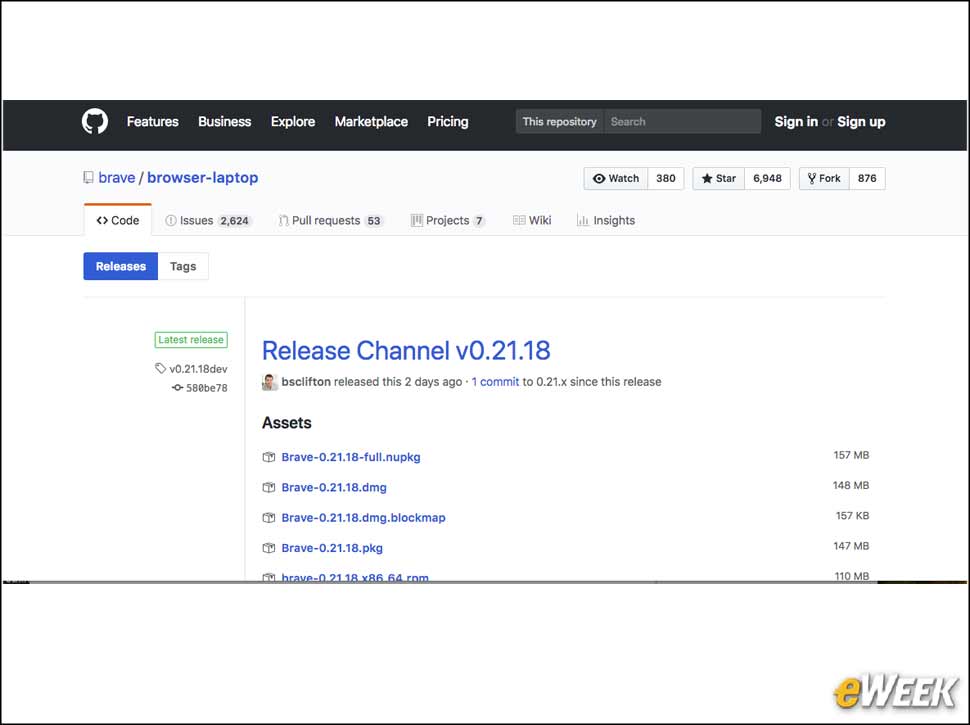View the 876 forks count
Image resolution: width=970 pixels, height=725 pixels.
click(867, 178)
